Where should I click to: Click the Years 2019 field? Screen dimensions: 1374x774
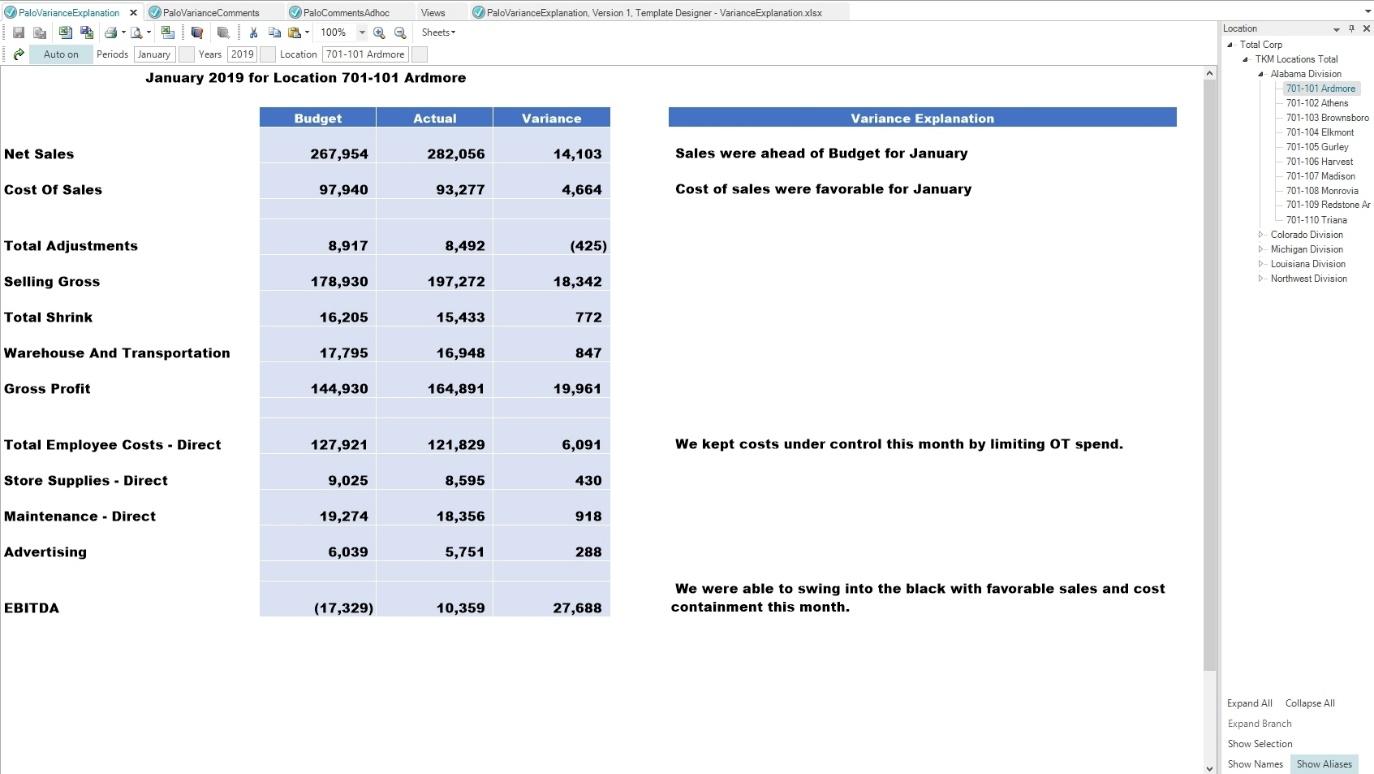coord(242,54)
